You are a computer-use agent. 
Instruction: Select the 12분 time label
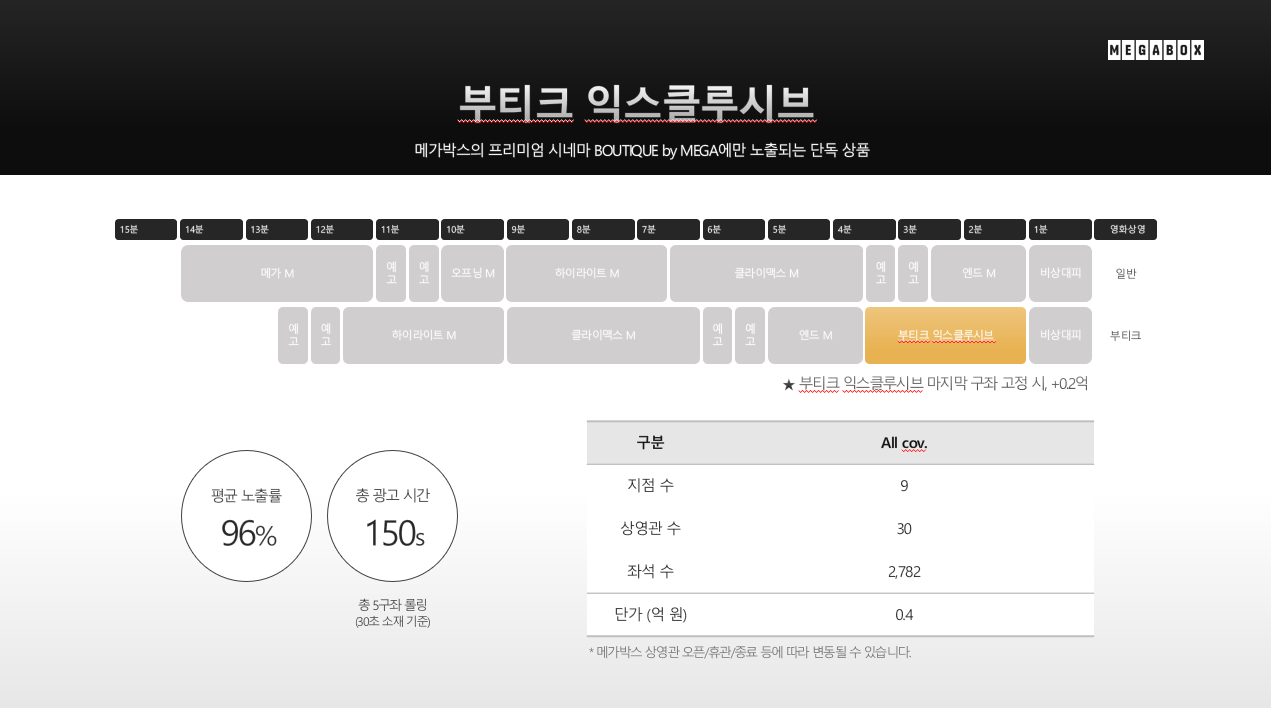coord(342,230)
